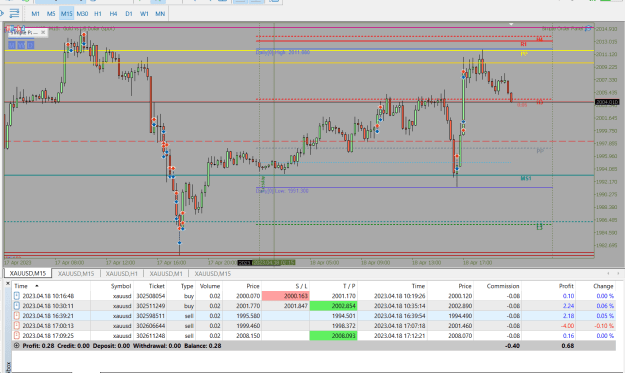The image size is (625, 373).
Task: Switch chart to H4 timeframe
Action: (x=113, y=14)
